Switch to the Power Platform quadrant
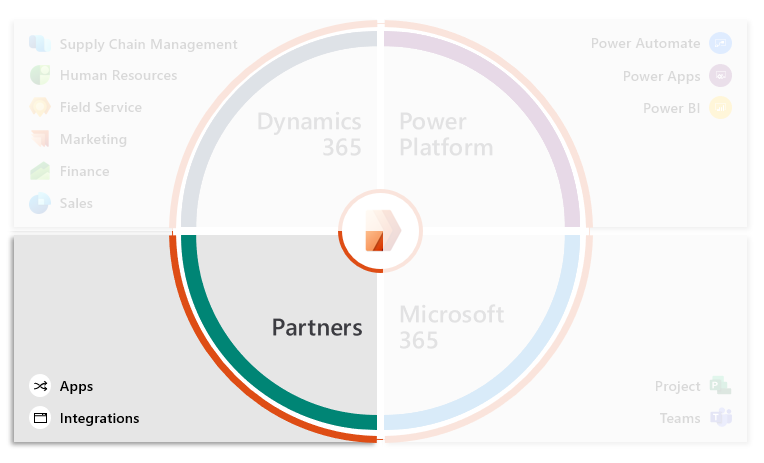The image size is (764, 463). [446, 134]
